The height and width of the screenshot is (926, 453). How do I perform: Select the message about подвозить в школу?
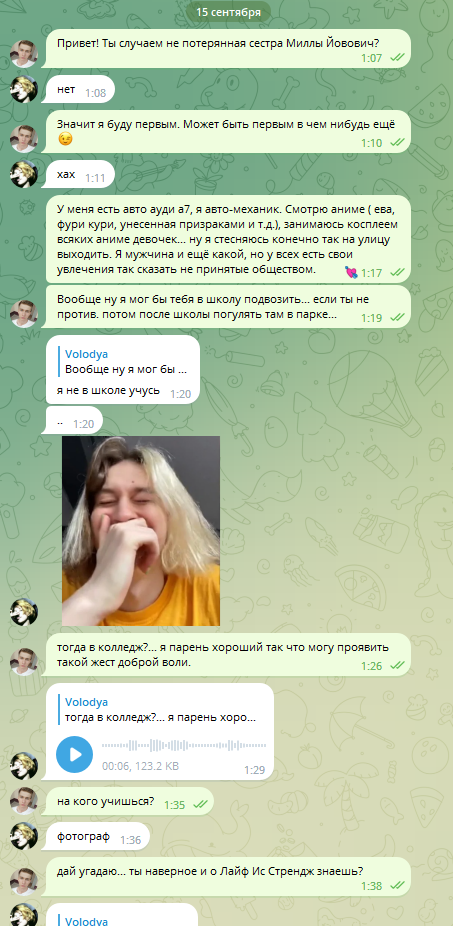point(228,307)
